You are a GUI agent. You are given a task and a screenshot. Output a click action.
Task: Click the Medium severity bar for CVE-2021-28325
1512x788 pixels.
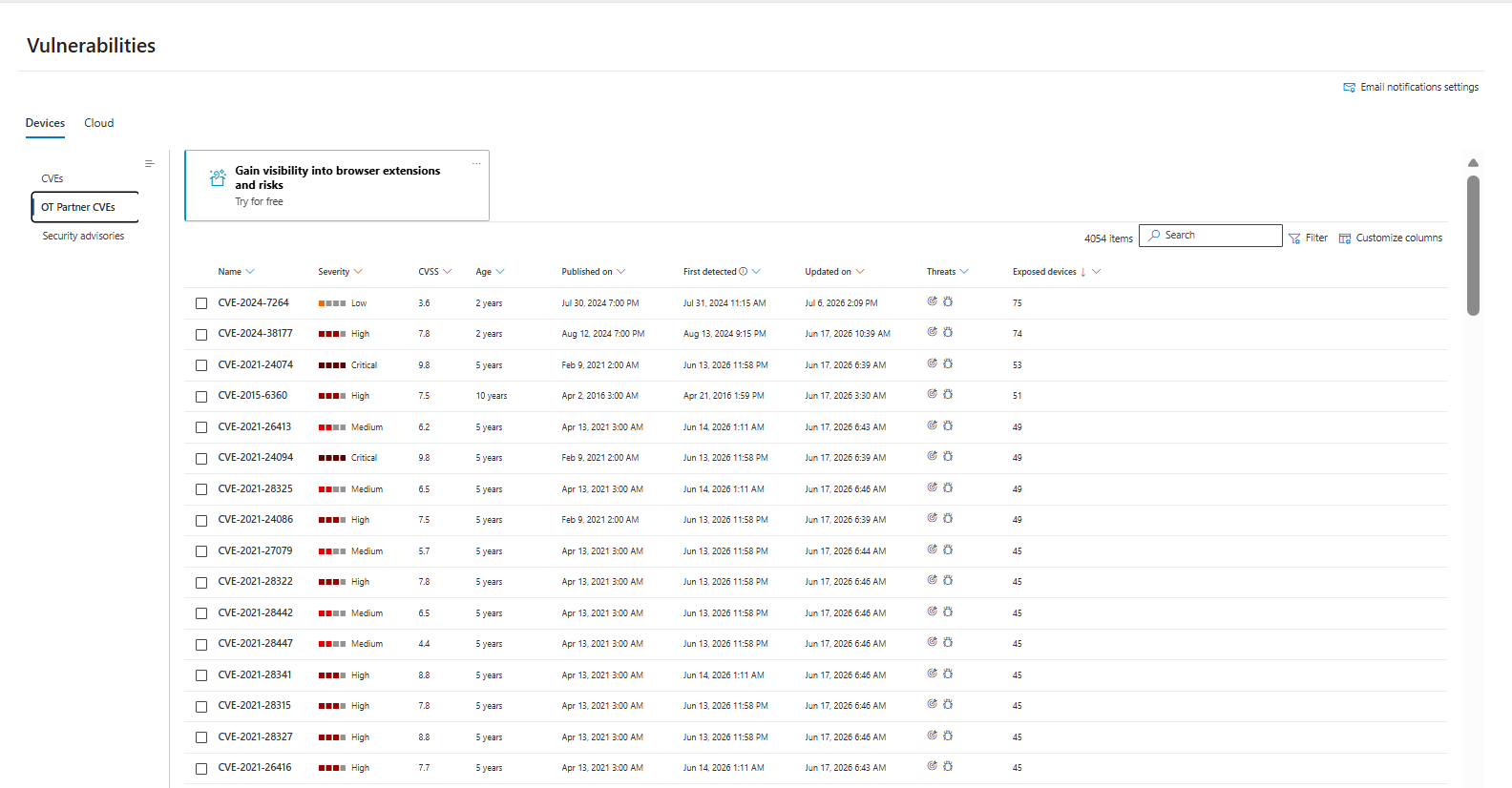pyautogui.click(x=332, y=489)
